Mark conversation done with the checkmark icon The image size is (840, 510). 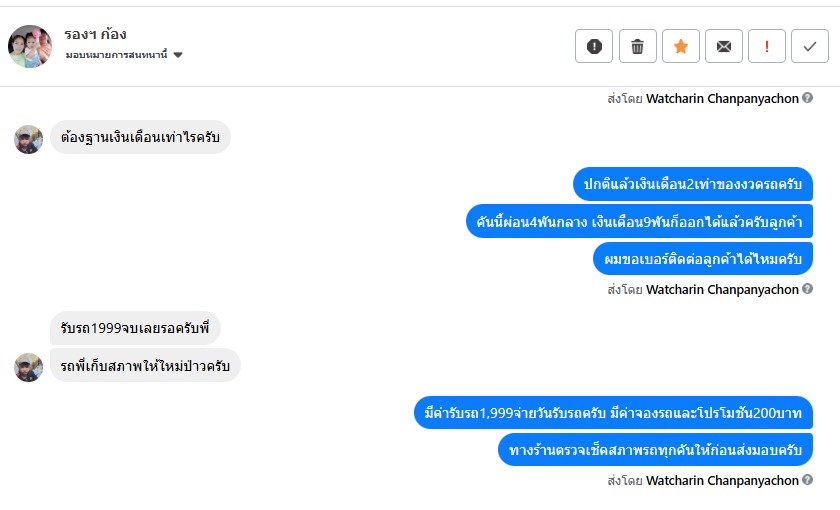(810, 46)
